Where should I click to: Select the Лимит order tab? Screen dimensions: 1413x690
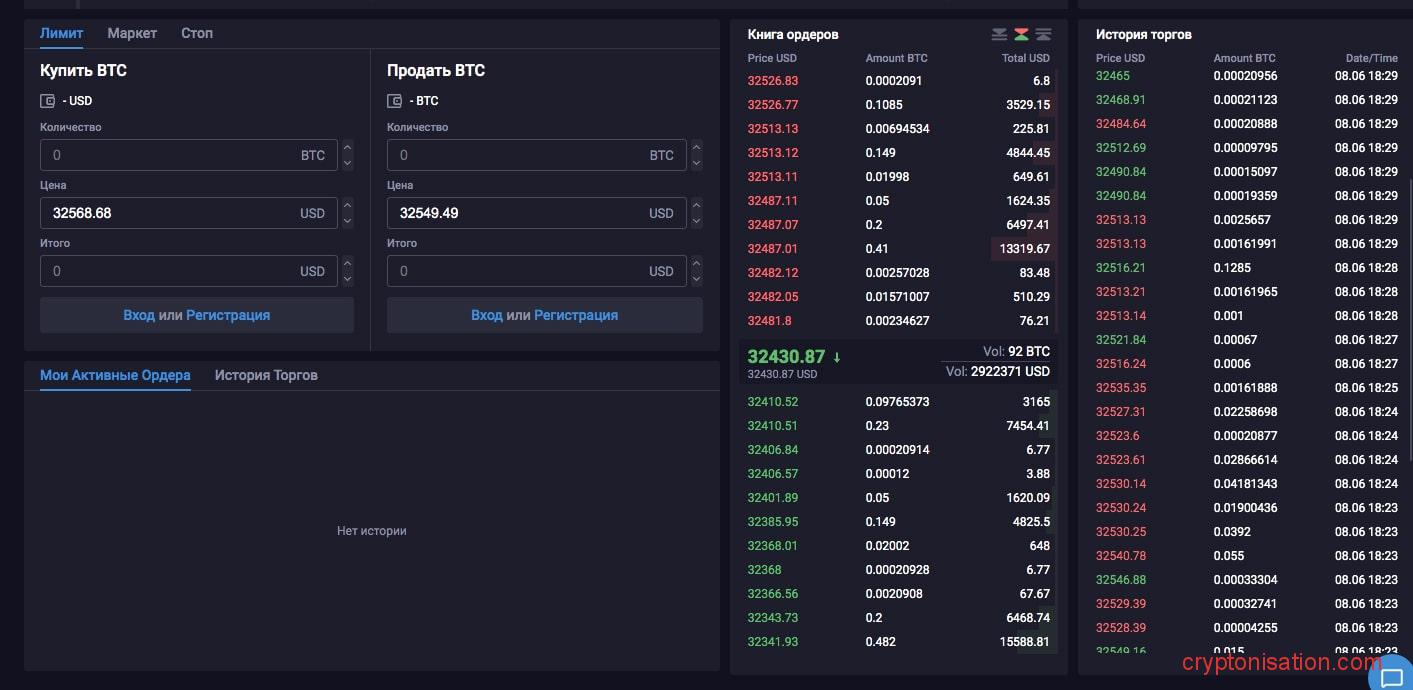pyautogui.click(x=61, y=33)
